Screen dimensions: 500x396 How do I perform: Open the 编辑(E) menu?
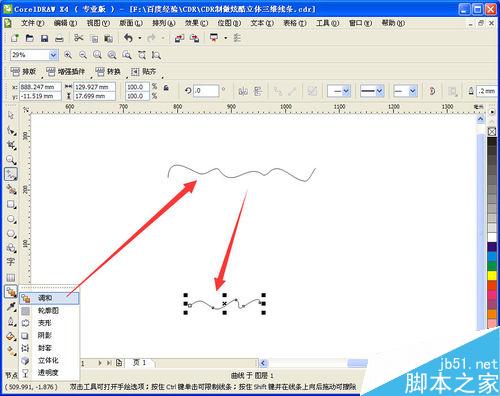coord(65,23)
